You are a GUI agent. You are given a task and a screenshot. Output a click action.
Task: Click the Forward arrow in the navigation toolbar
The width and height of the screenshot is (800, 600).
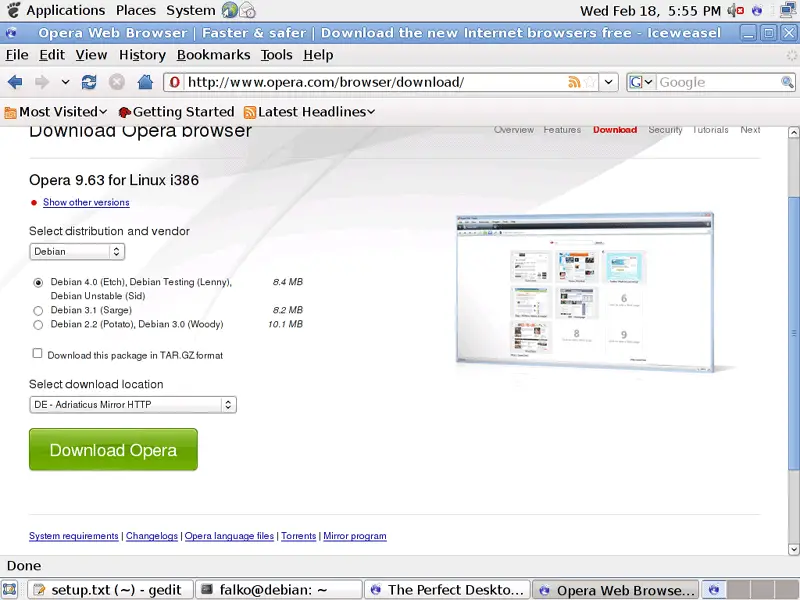42,82
